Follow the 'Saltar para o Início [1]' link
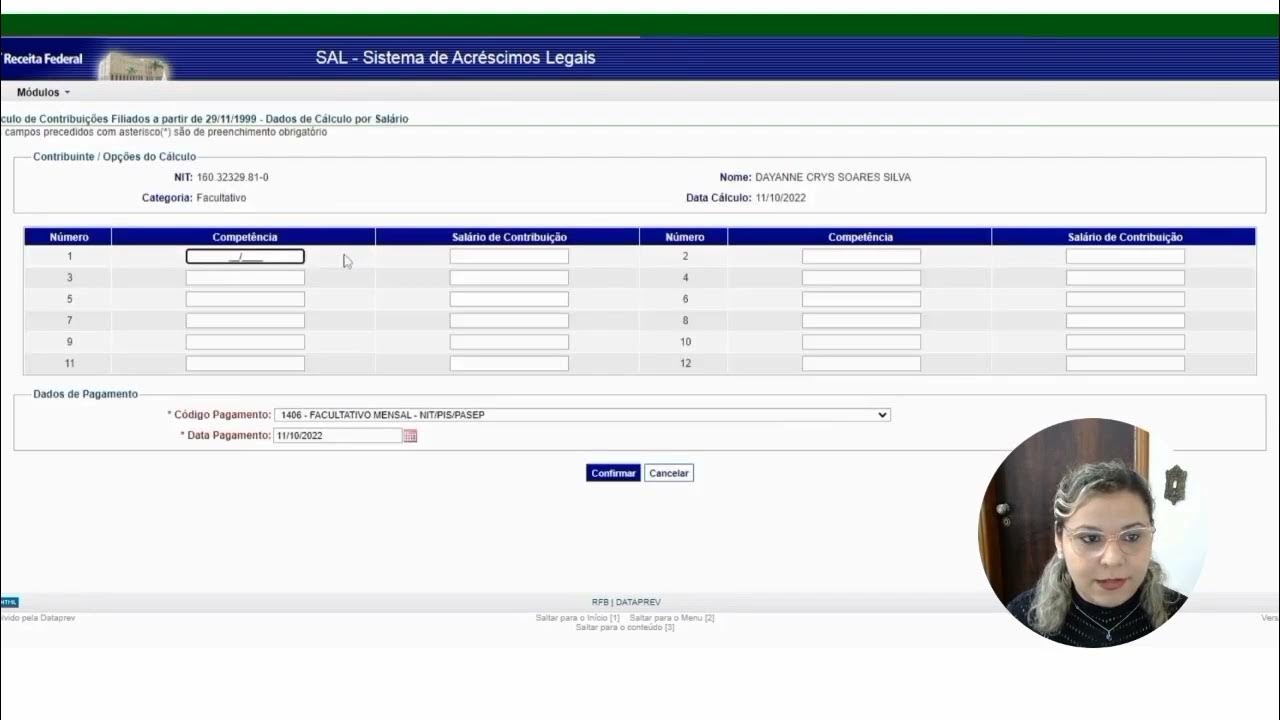Image resolution: width=1280 pixels, height=720 pixels. tap(577, 618)
